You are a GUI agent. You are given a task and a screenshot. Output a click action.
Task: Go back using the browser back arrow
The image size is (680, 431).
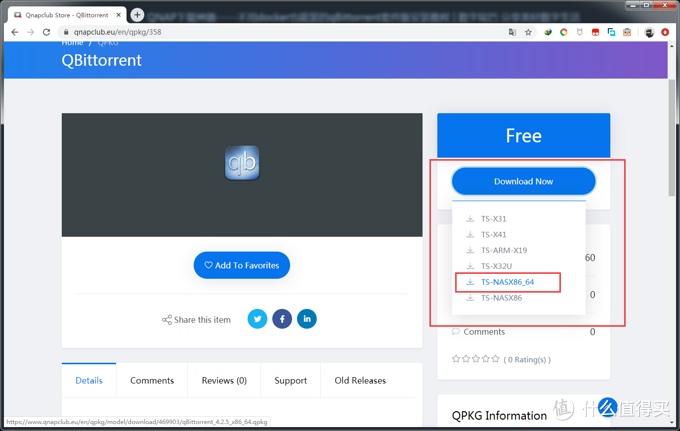[15, 32]
